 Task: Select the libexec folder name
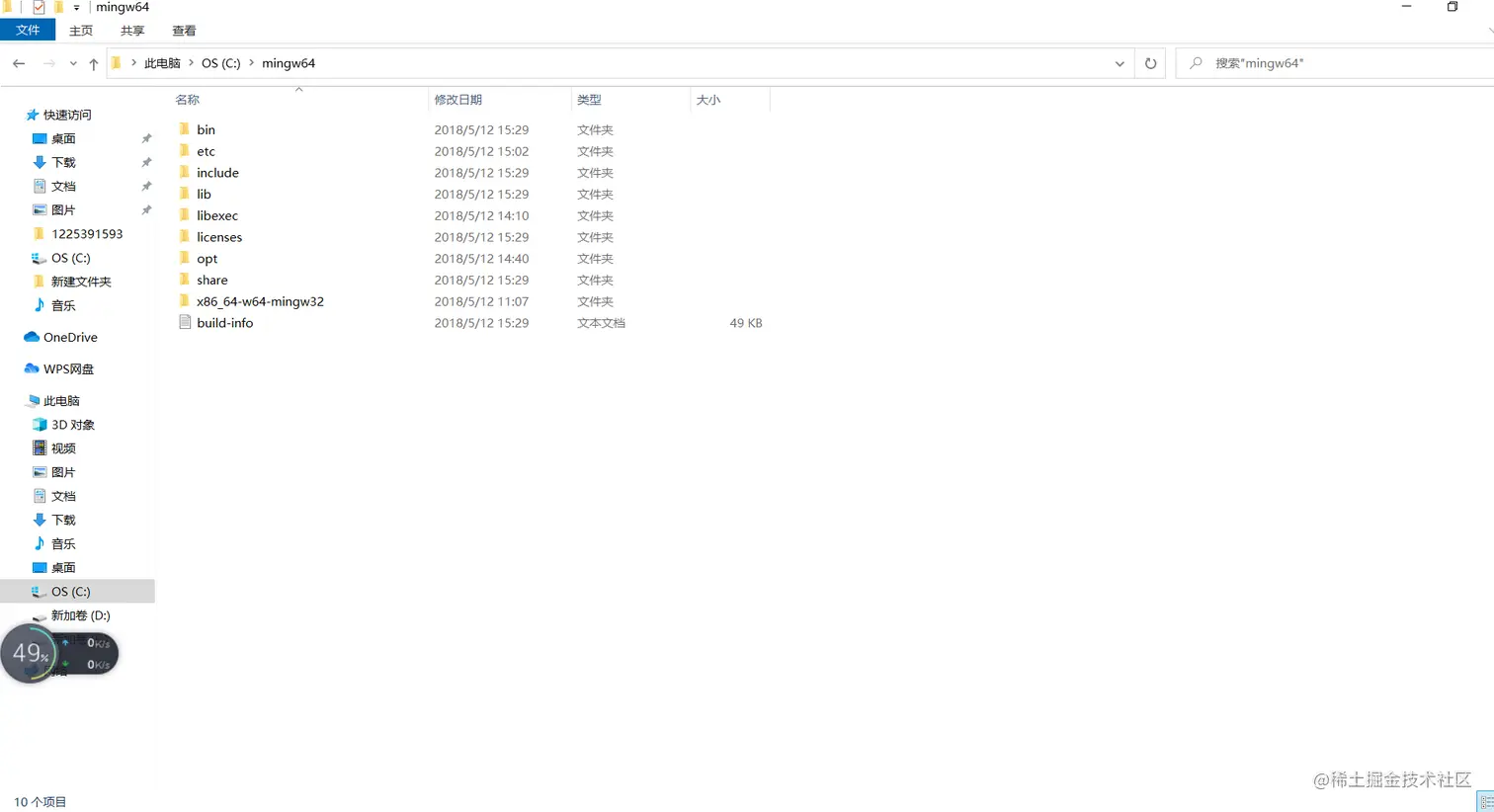click(217, 215)
